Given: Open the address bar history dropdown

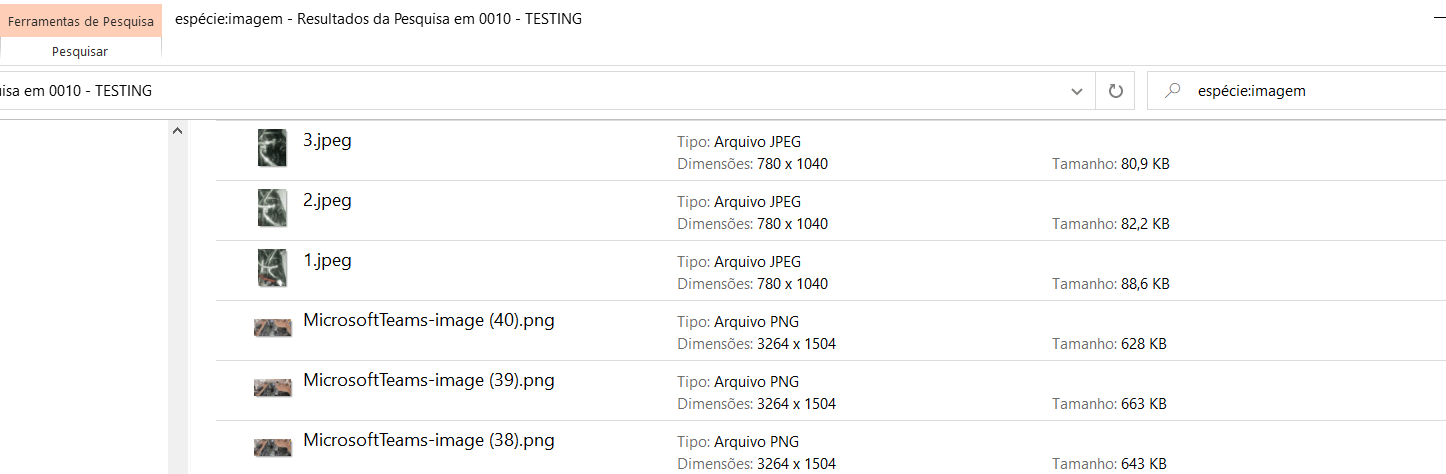Looking at the screenshot, I should [1077, 91].
